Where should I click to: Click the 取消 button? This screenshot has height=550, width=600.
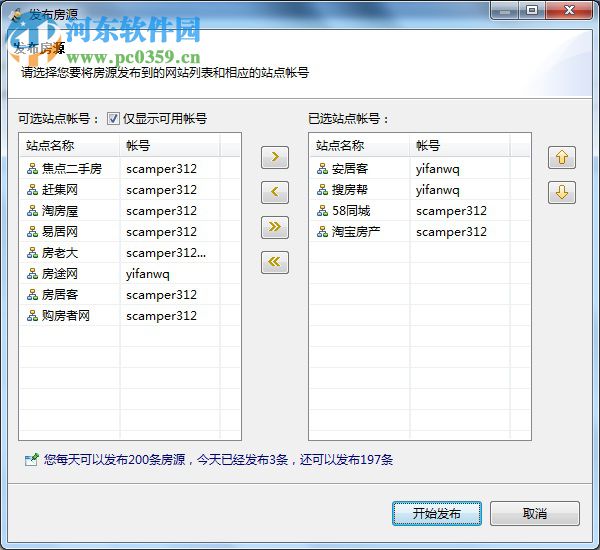(535, 514)
